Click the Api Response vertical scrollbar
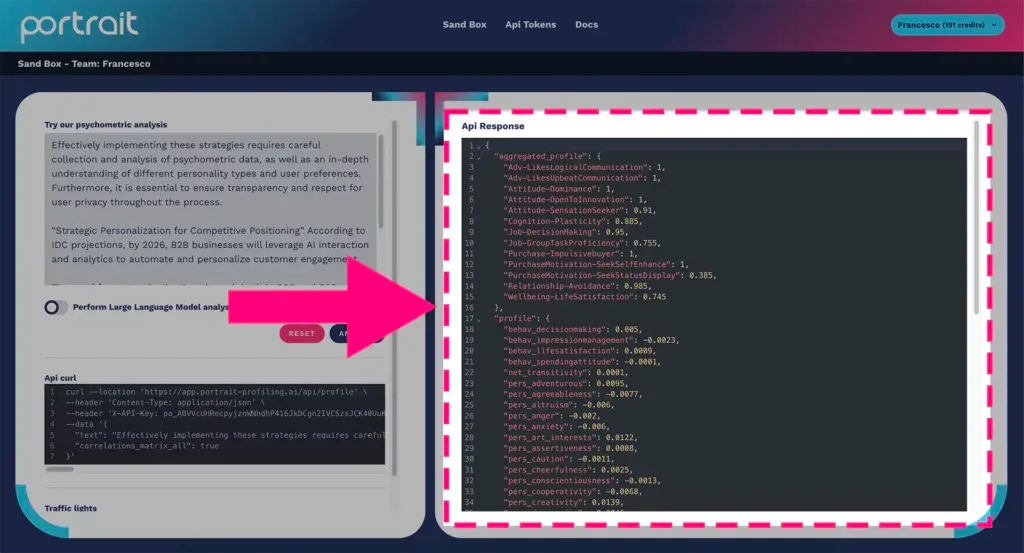This screenshot has height=553, width=1024. (976, 217)
